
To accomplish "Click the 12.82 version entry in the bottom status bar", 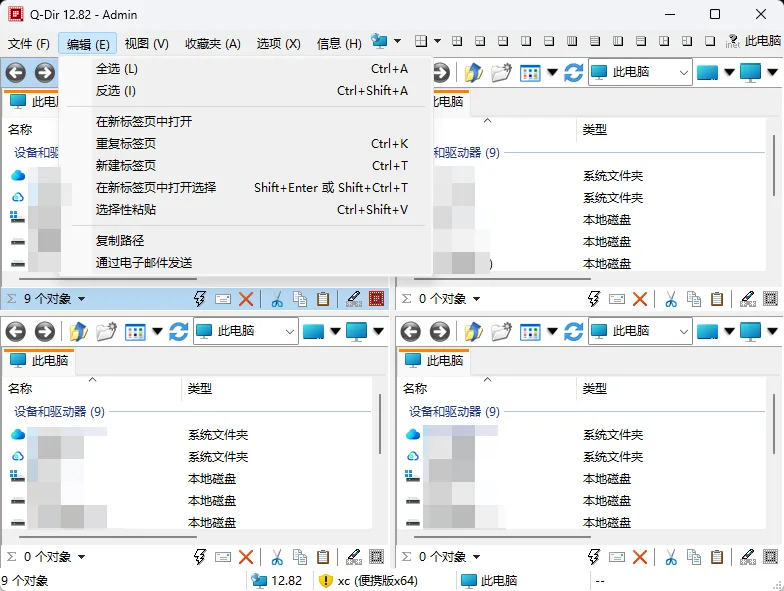I will [276, 580].
